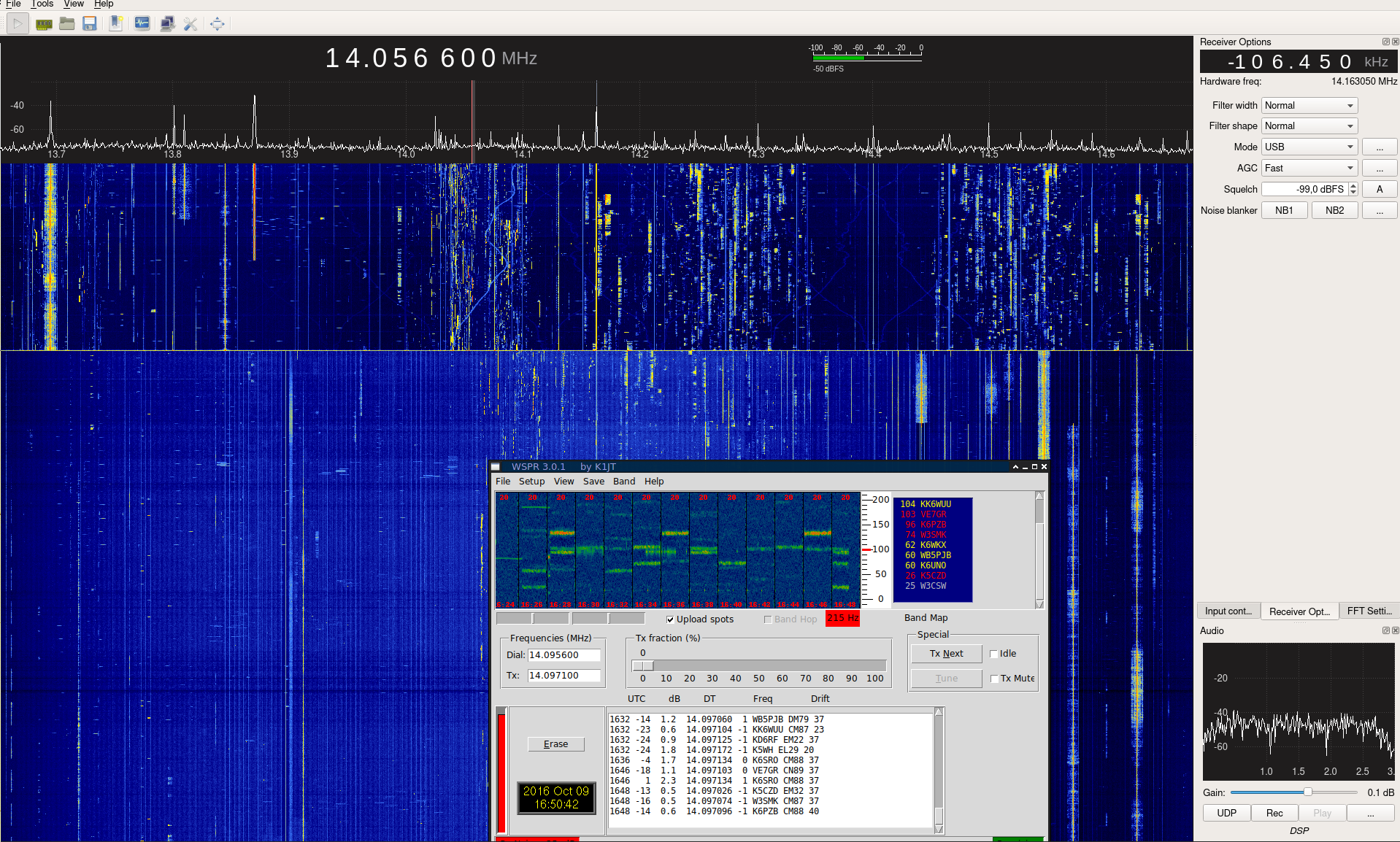This screenshot has height=842, width=1400.
Task: Open the Tools menu
Action: click(x=42, y=4)
